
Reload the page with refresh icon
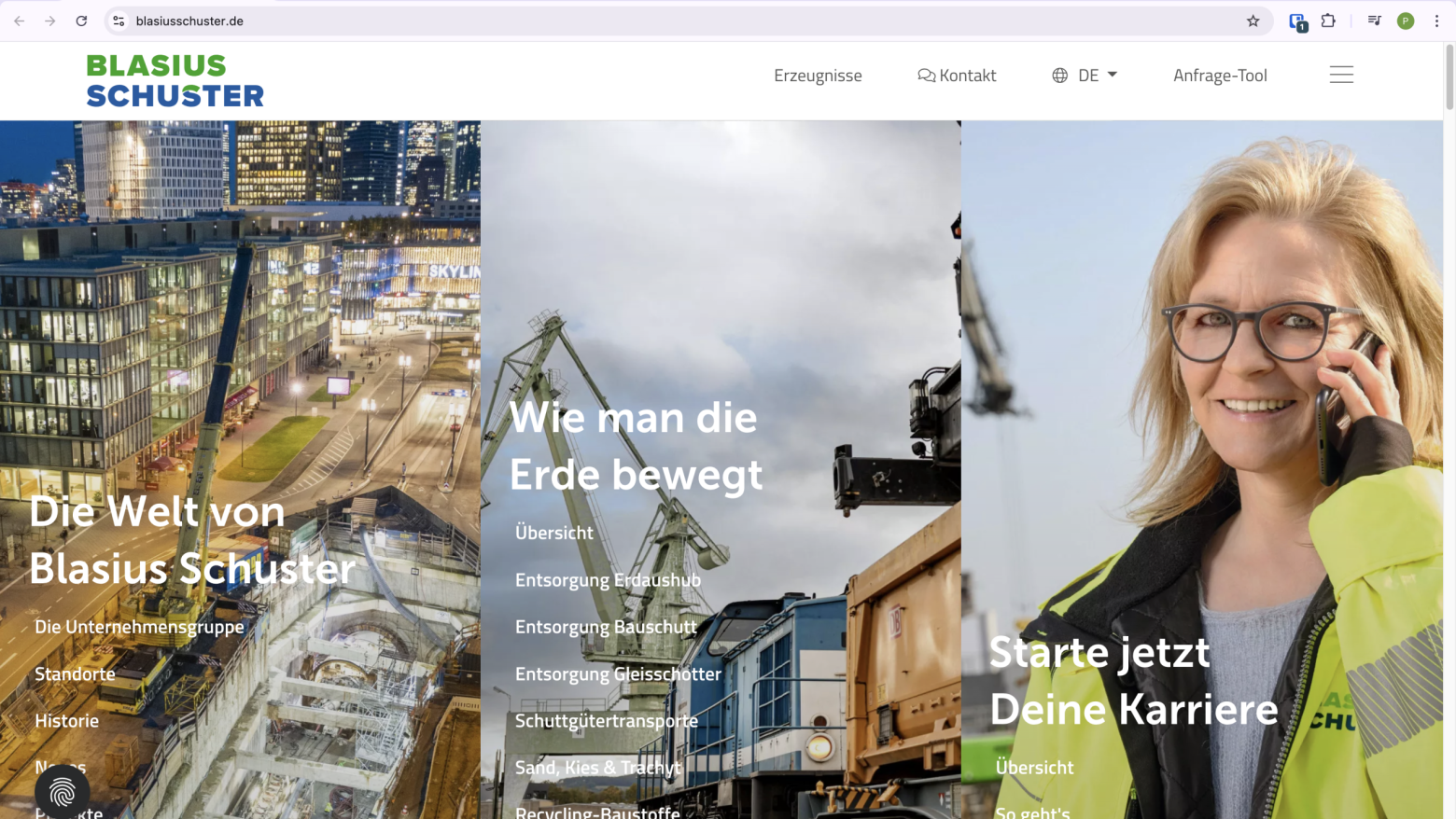click(81, 21)
